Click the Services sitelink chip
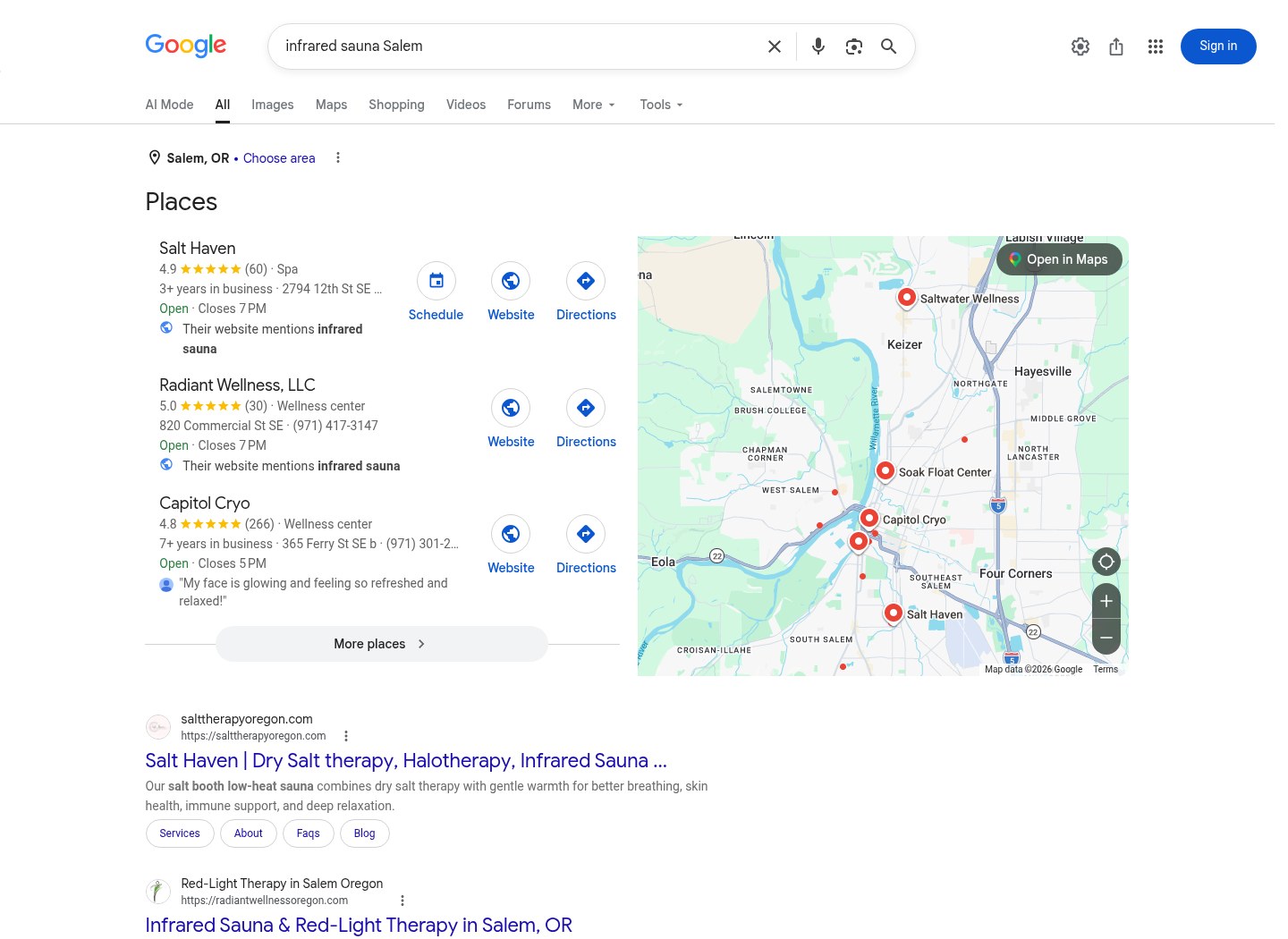 [180, 833]
